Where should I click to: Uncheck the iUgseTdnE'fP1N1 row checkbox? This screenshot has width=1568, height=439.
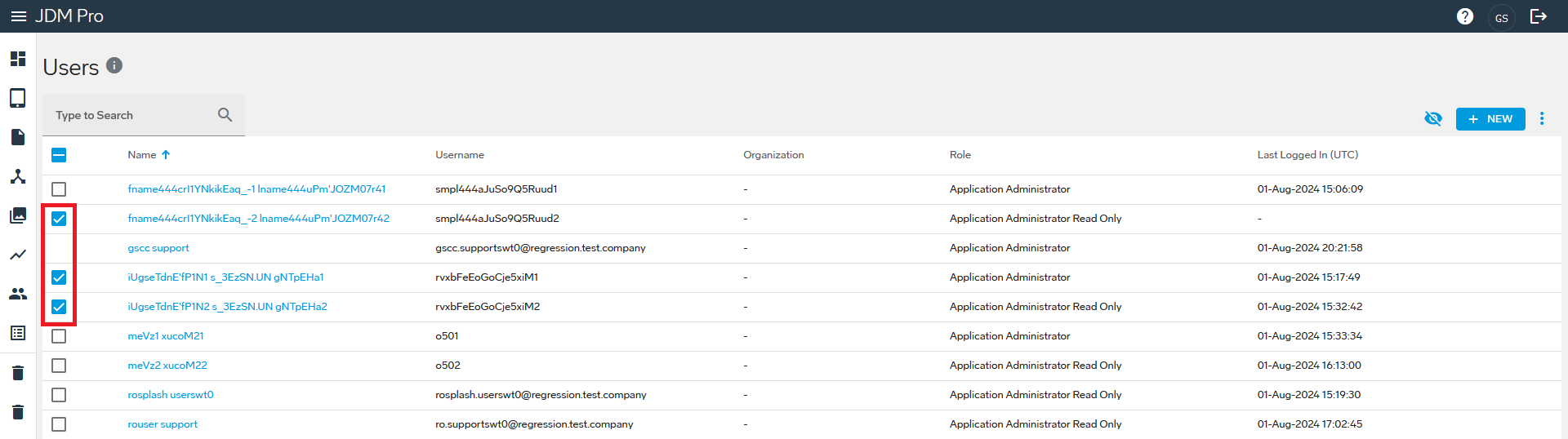coord(59,277)
